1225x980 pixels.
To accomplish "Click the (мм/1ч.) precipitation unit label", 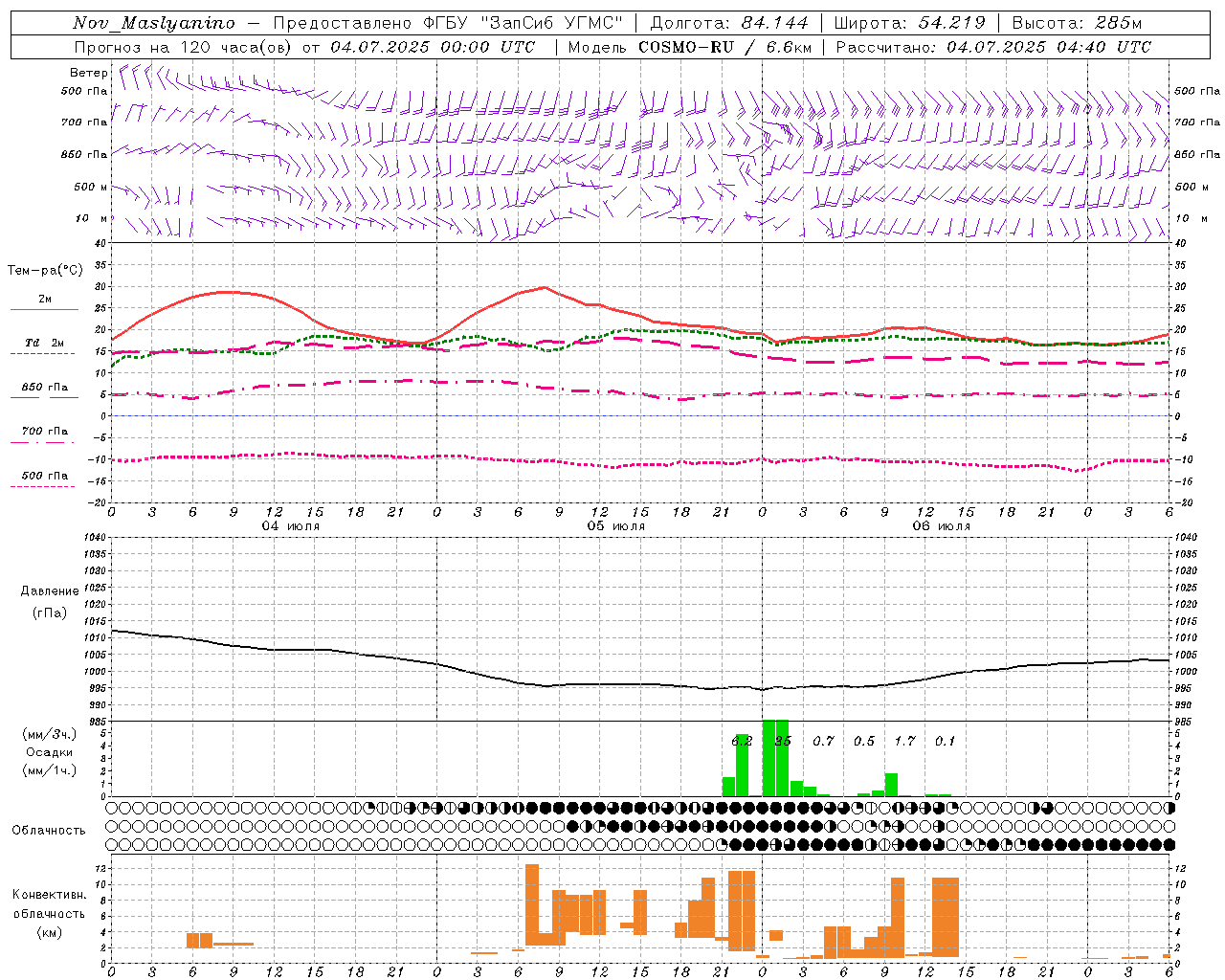I will coord(50,770).
